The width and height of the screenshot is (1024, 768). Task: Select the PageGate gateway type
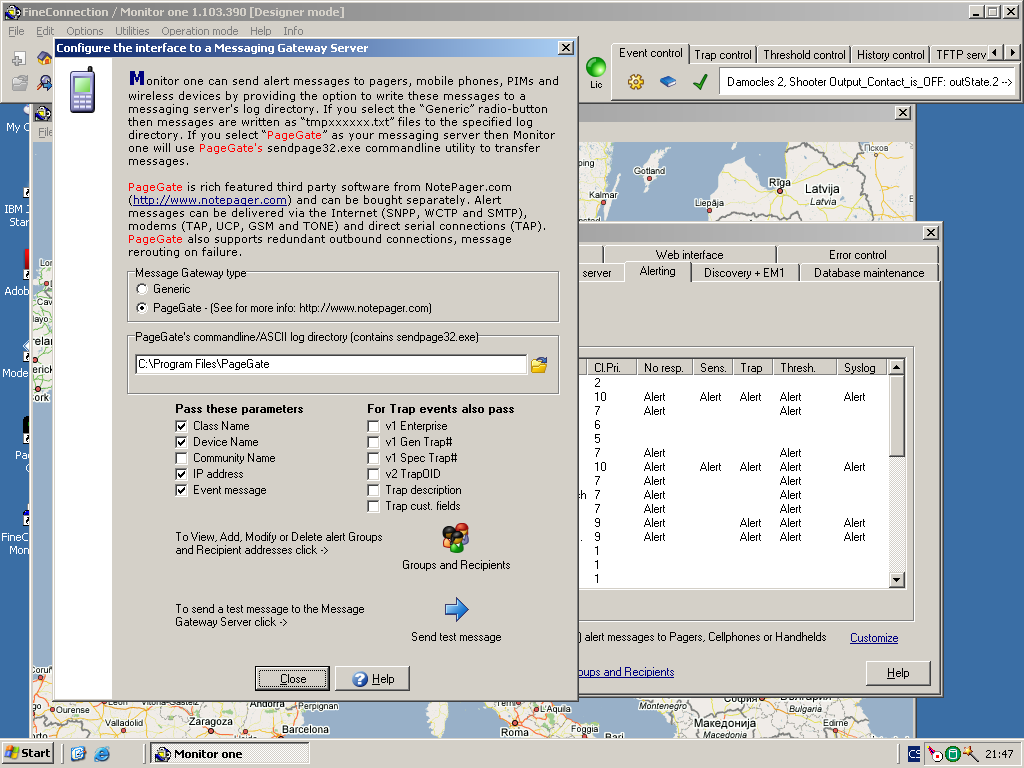pyautogui.click(x=142, y=308)
